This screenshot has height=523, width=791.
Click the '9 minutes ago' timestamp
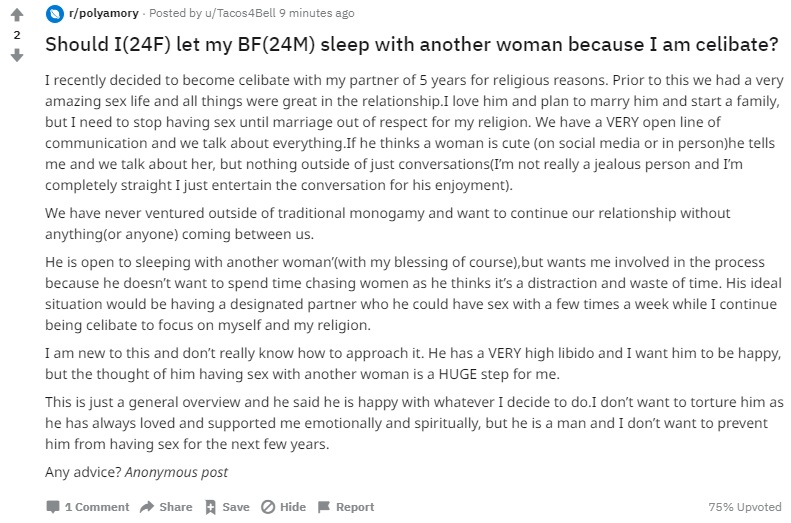pyautogui.click(x=317, y=13)
